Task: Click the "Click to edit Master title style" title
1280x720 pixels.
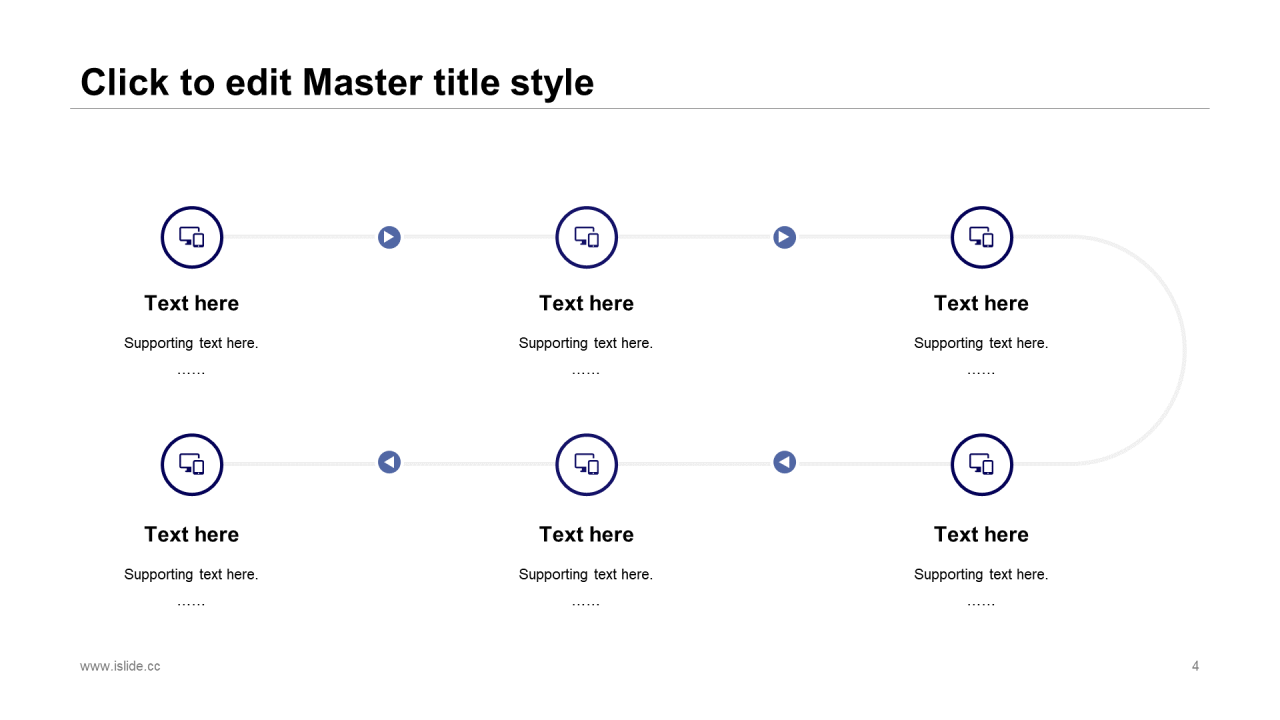Action: [337, 82]
